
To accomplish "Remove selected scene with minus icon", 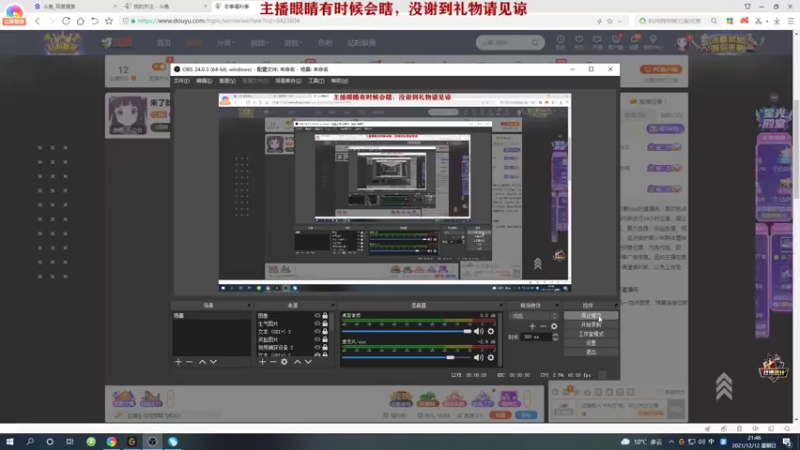I will coord(189,362).
